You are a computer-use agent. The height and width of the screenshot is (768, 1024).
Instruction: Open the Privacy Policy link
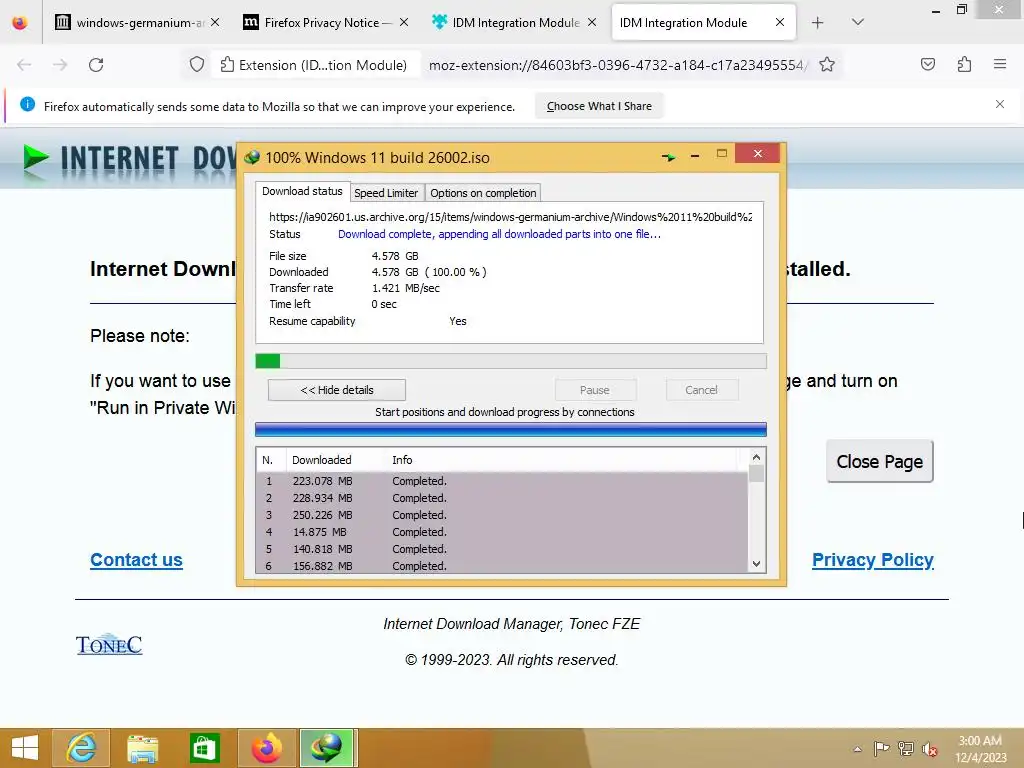click(x=872, y=560)
